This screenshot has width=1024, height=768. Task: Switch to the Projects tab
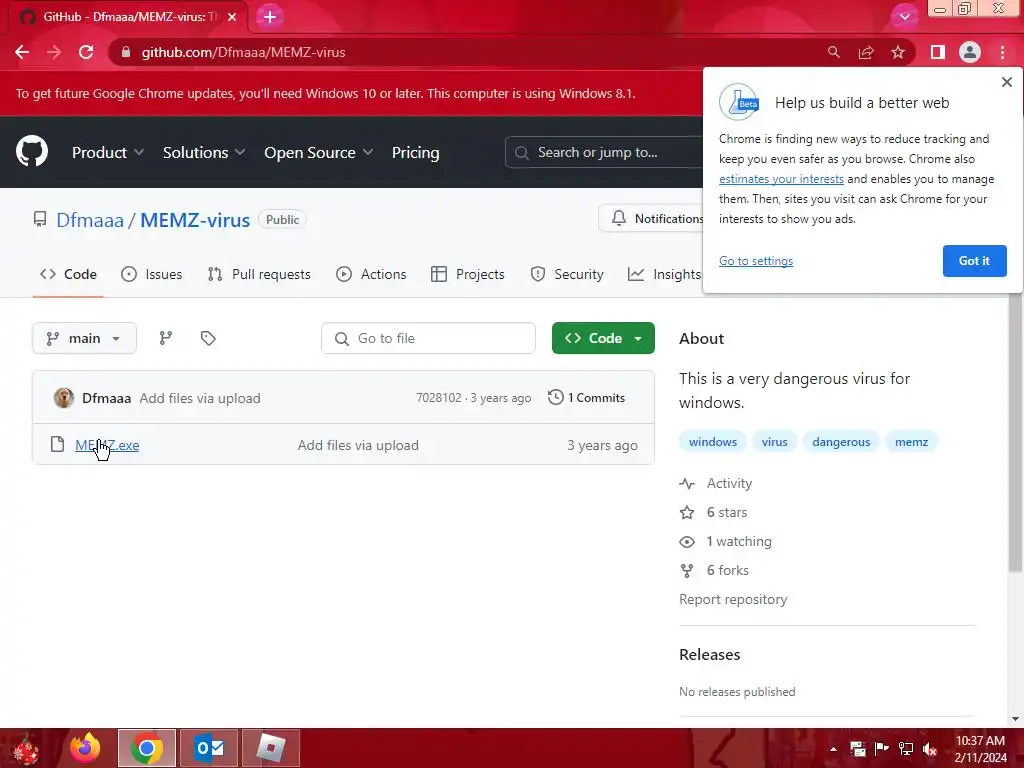click(x=468, y=274)
